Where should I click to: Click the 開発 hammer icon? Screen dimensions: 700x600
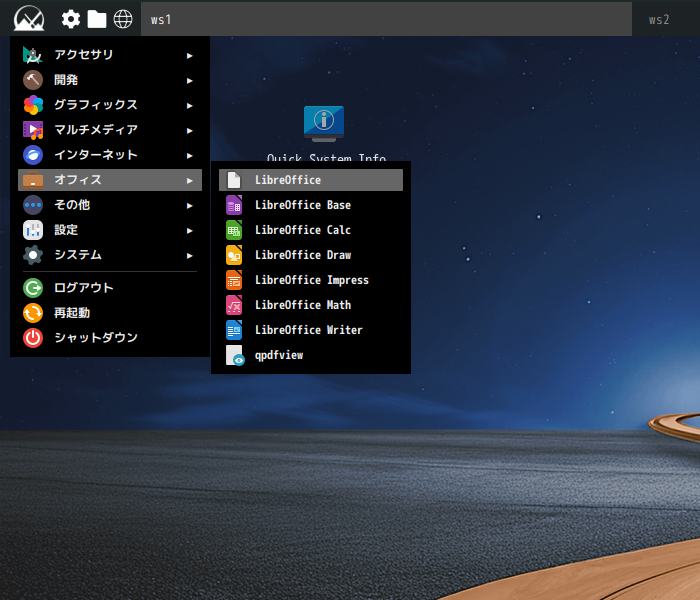pos(33,80)
